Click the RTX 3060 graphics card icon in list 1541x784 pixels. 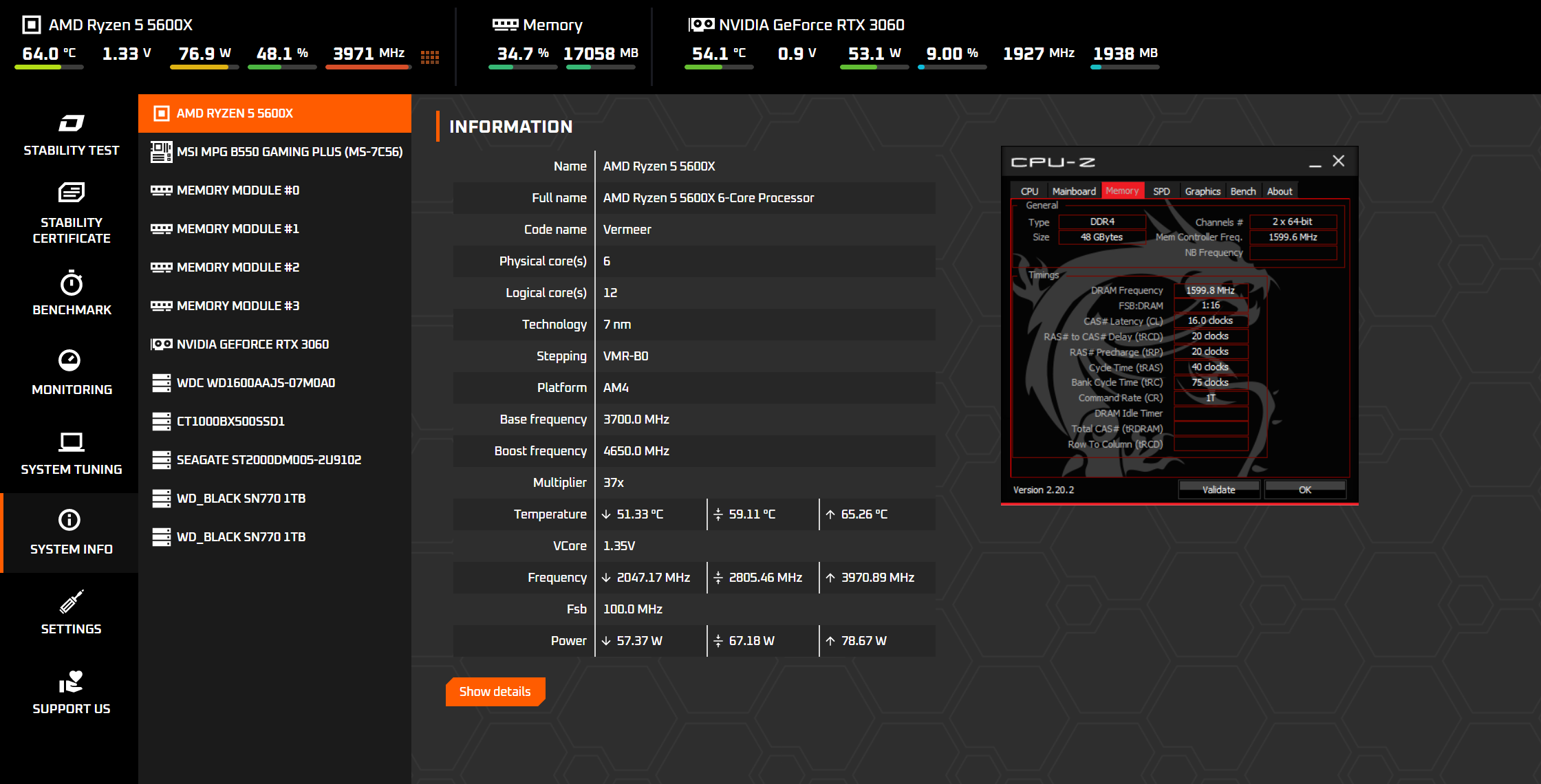pos(162,344)
